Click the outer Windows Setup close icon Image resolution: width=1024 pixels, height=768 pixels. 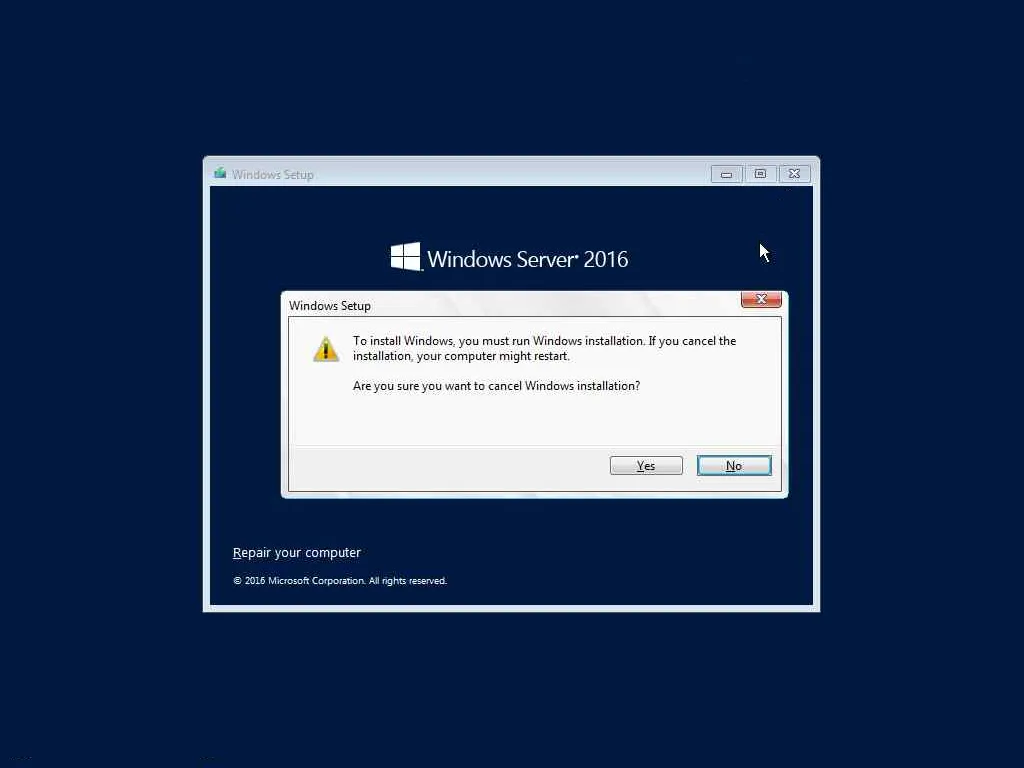(x=794, y=174)
